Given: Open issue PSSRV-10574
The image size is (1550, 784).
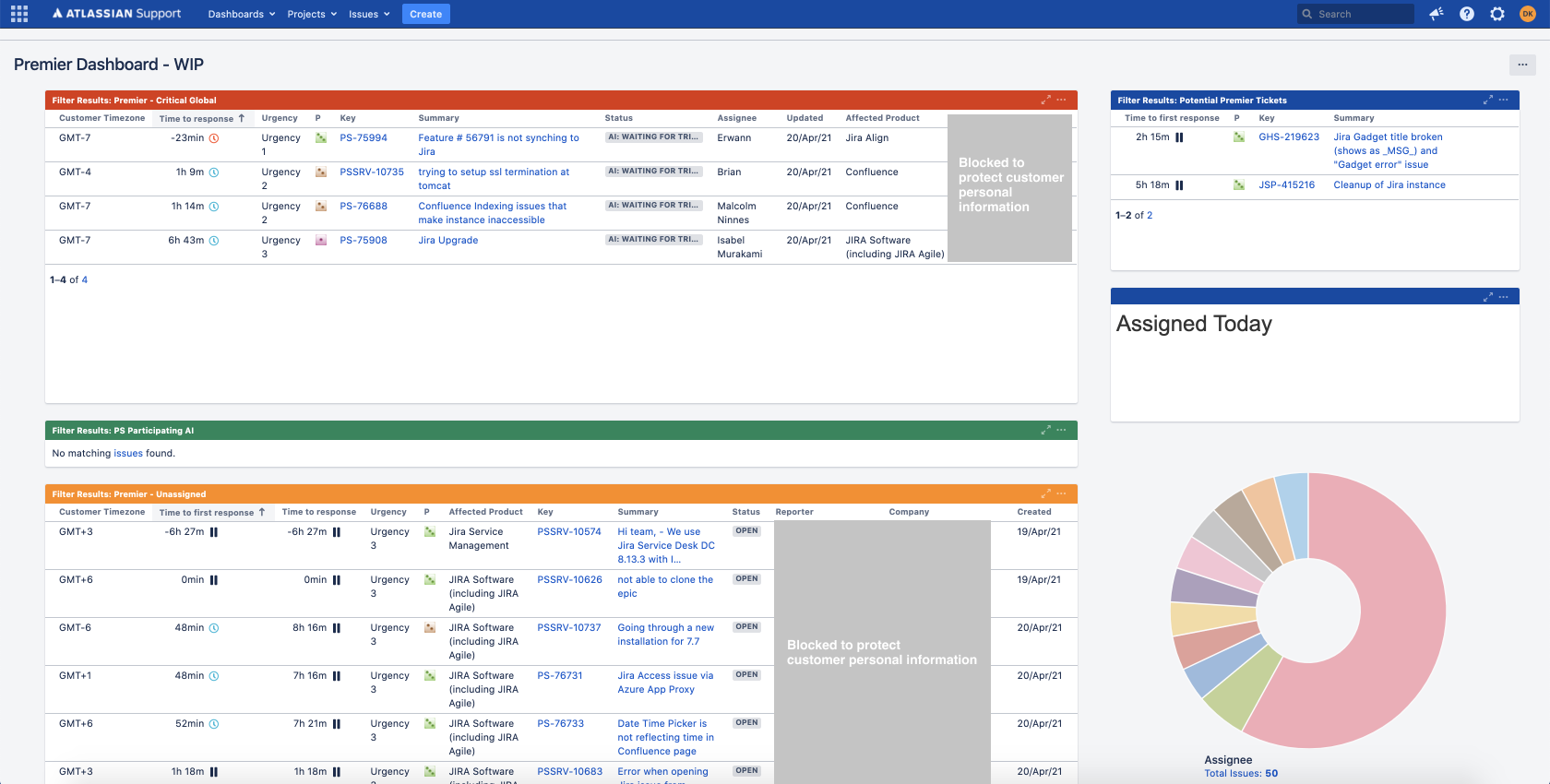Looking at the screenshot, I should pos(569,532).
